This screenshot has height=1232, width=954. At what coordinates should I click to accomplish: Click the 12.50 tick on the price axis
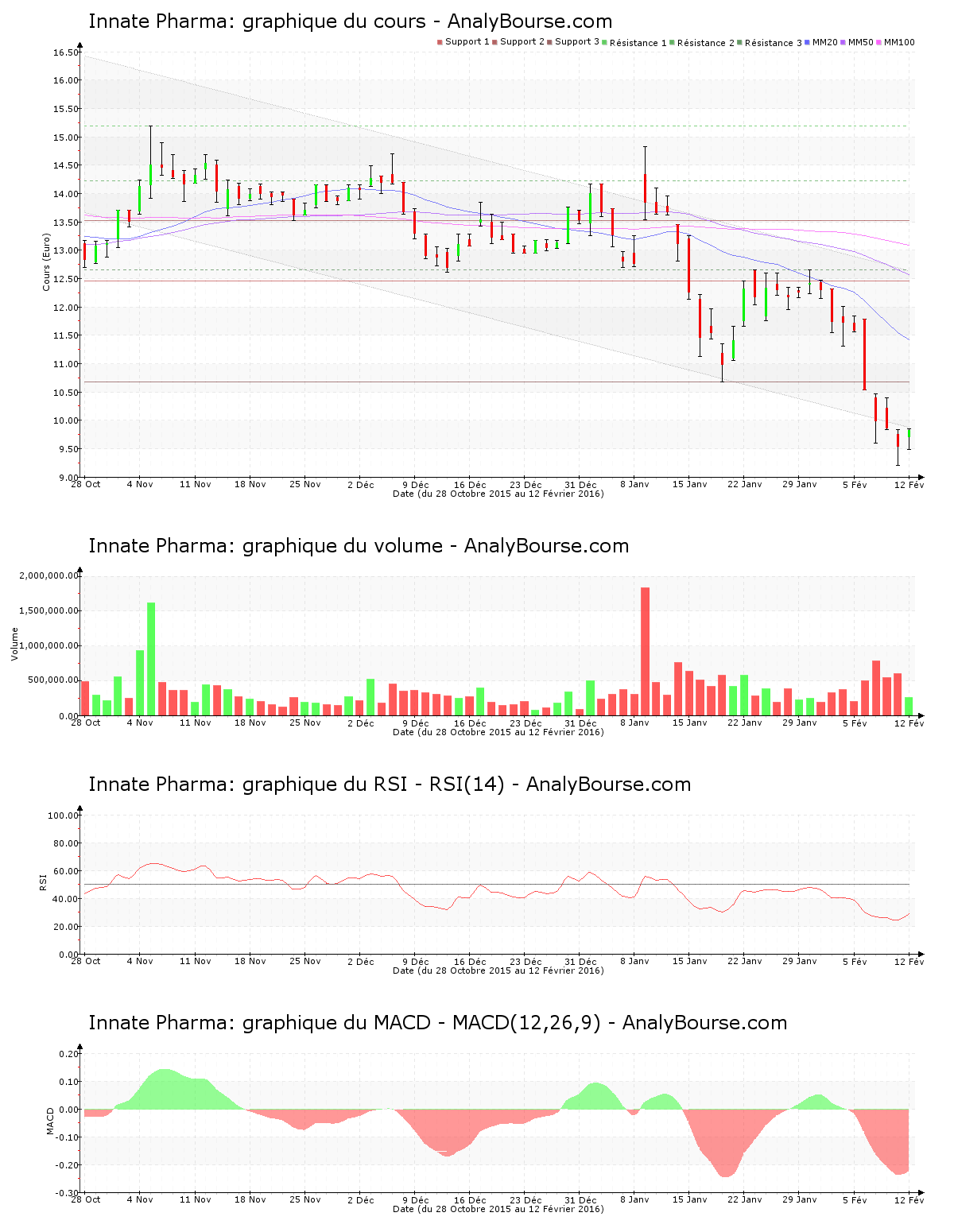click(x=65, y=279)
